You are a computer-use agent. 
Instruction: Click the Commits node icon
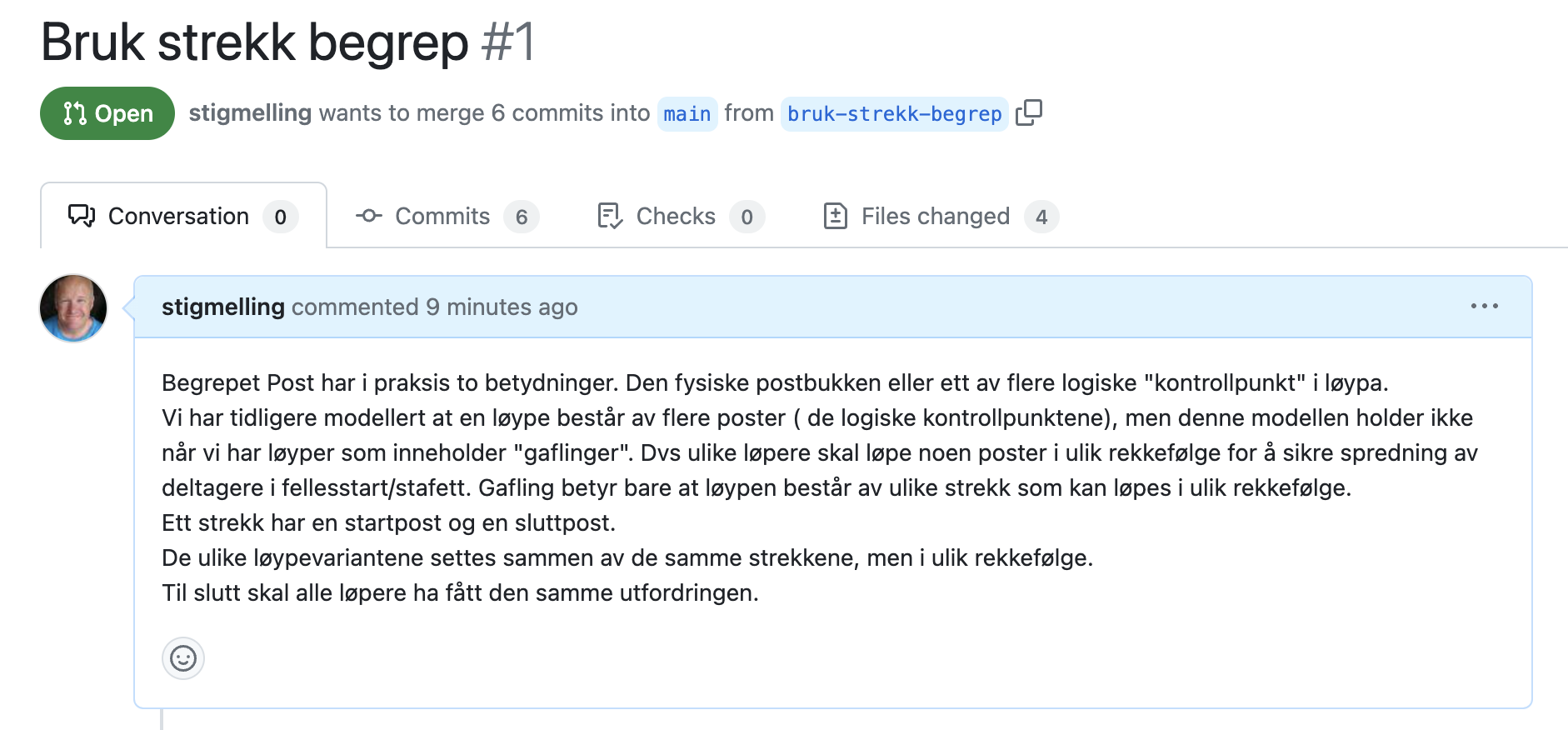coord(368,216)
